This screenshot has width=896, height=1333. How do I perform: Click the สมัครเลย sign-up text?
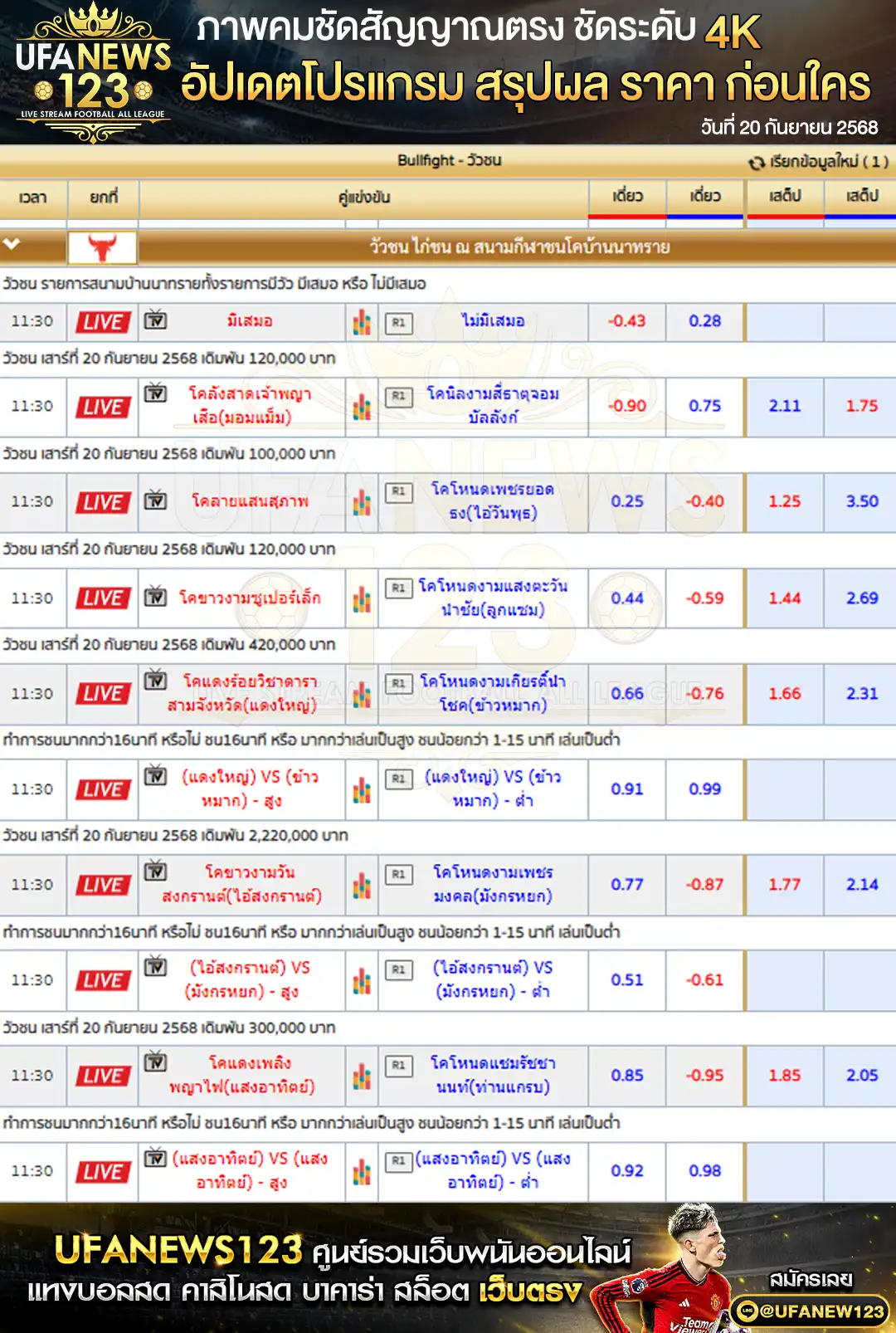811,1279
